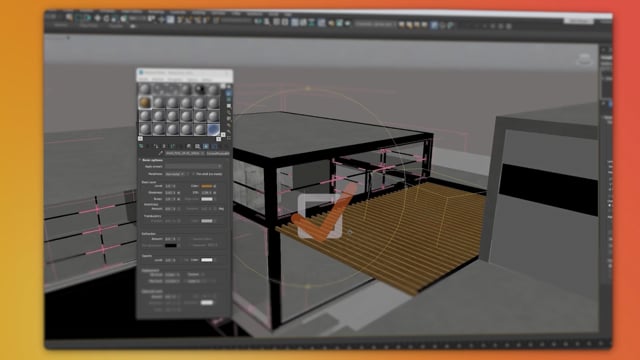Click the Clearcoat layer Amount value field
The image size is (640, 360).
[x=169, y=297]
